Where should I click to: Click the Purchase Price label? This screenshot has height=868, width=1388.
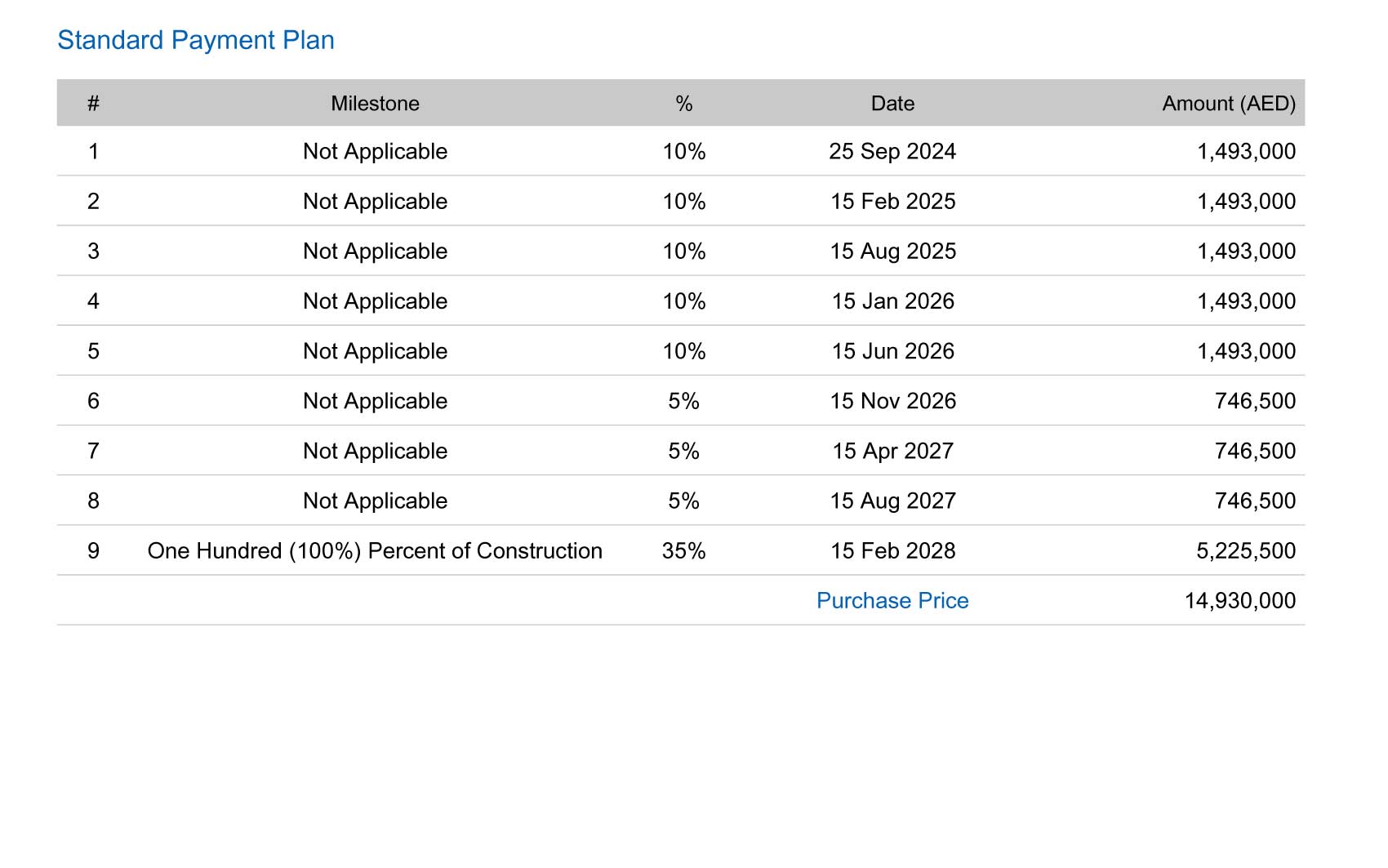coord(892,600)
